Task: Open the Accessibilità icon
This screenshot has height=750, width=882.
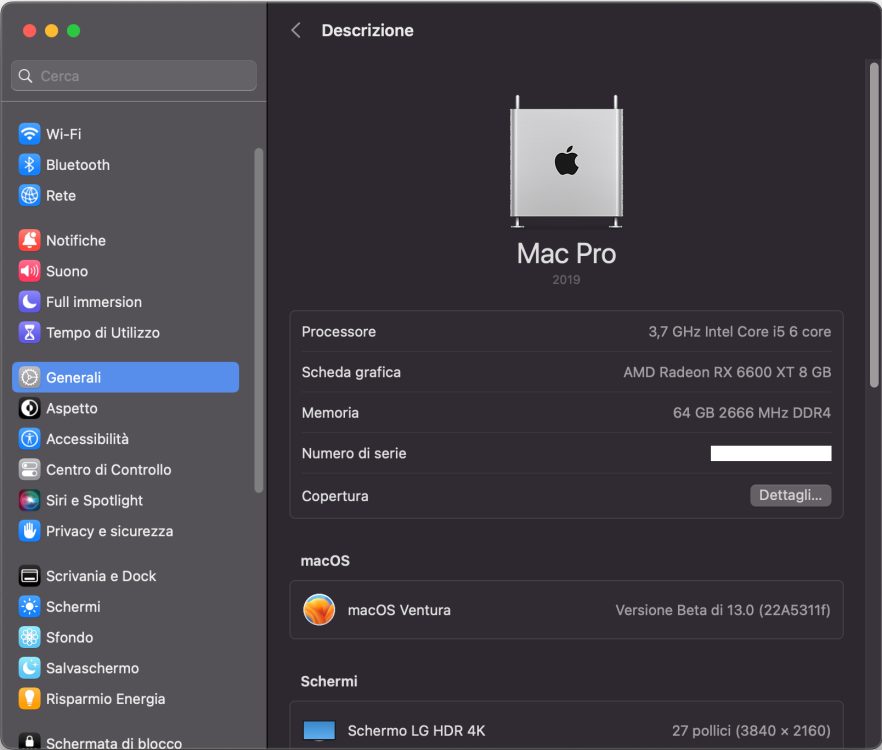Action: [x=29, y=439]
